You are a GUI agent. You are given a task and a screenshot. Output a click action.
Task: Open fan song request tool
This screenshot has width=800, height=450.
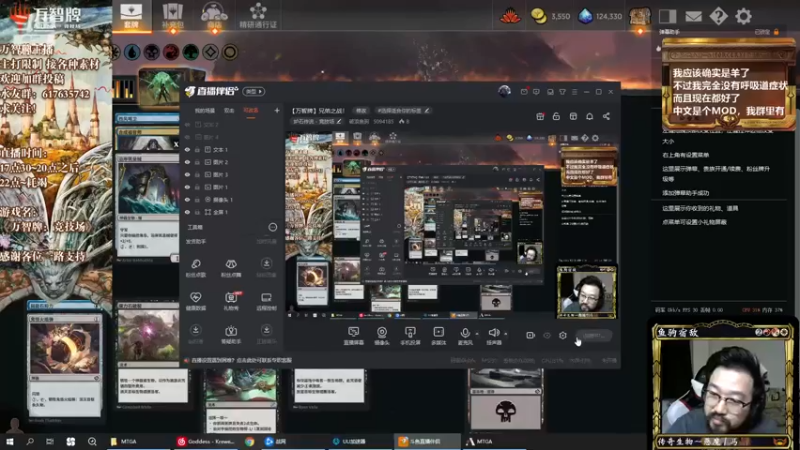tap(195, 267)
